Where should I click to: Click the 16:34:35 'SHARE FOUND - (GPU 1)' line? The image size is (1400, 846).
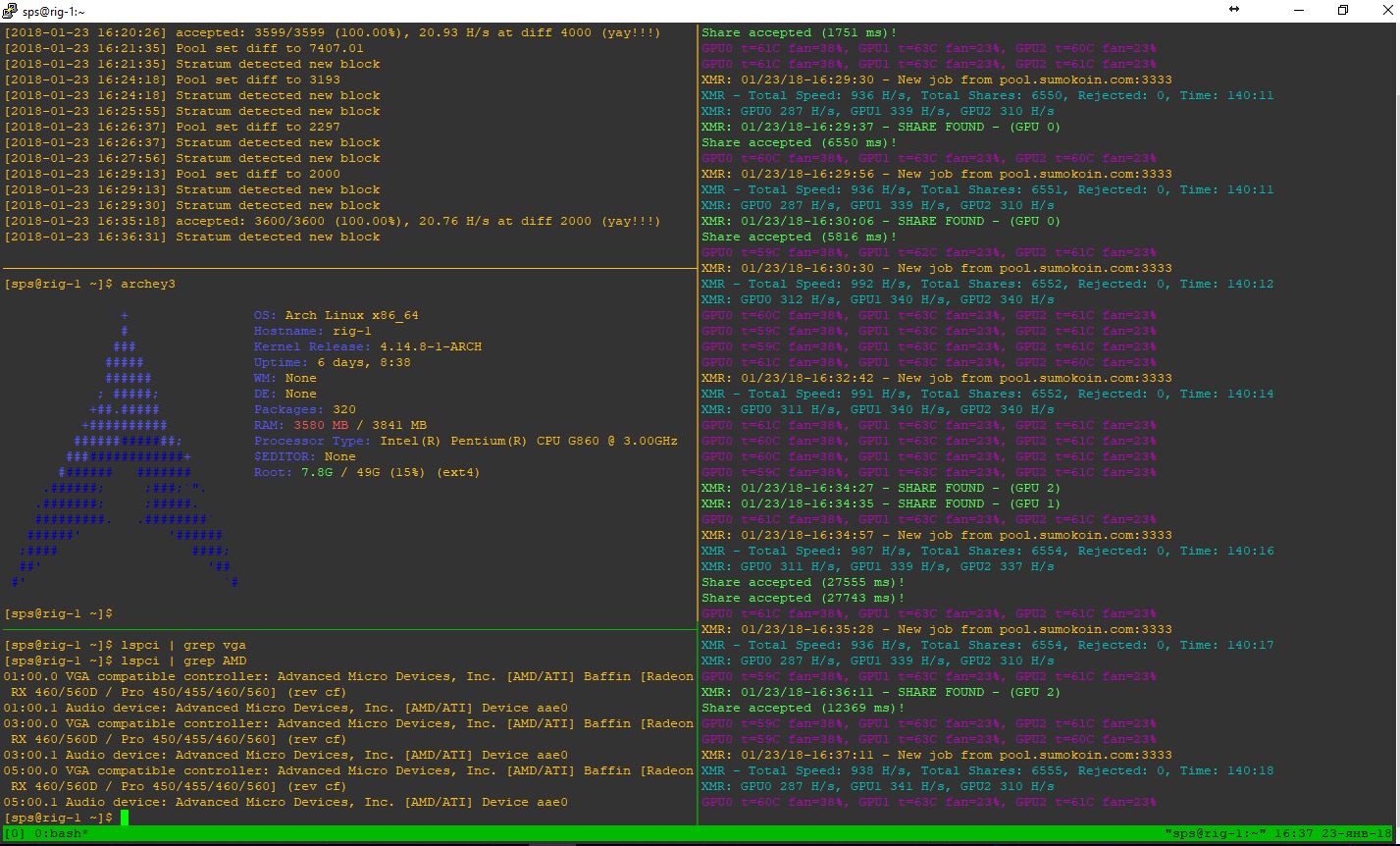pyautogui.click(x=881, y=503)
